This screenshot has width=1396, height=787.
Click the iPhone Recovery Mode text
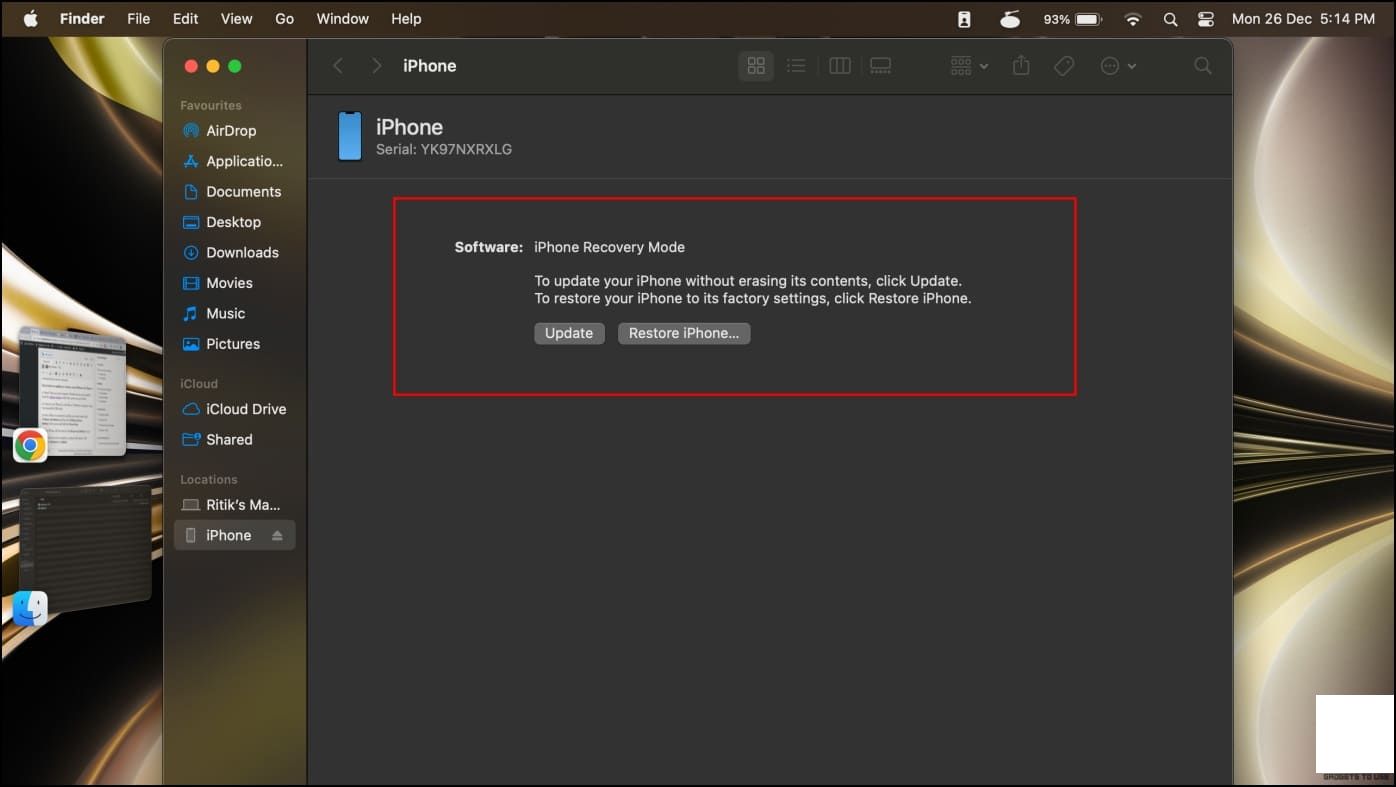609,247
